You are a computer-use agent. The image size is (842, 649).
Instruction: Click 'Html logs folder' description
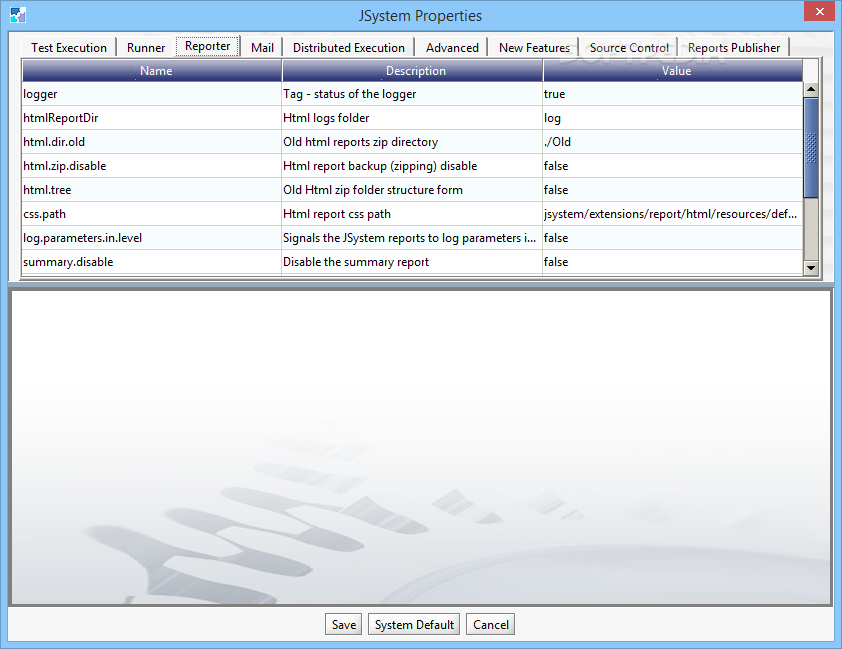coord(412,118)
